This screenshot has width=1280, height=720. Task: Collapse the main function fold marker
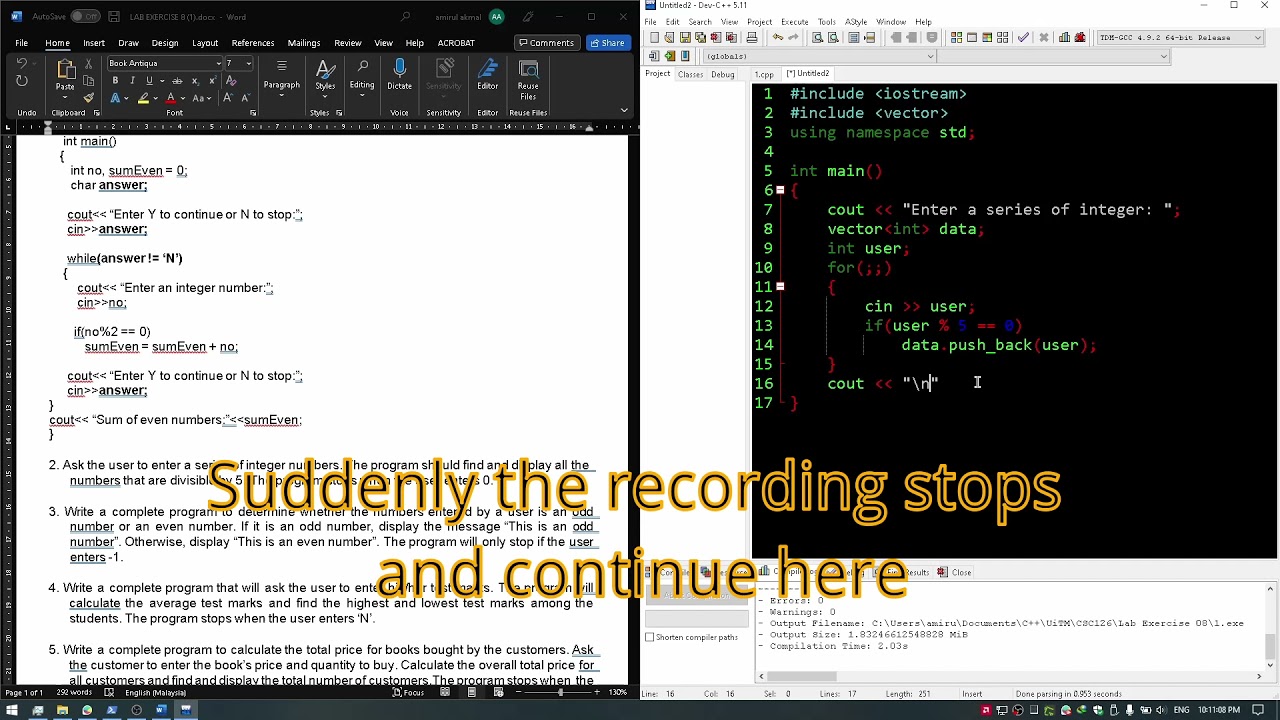coord(780,190)
